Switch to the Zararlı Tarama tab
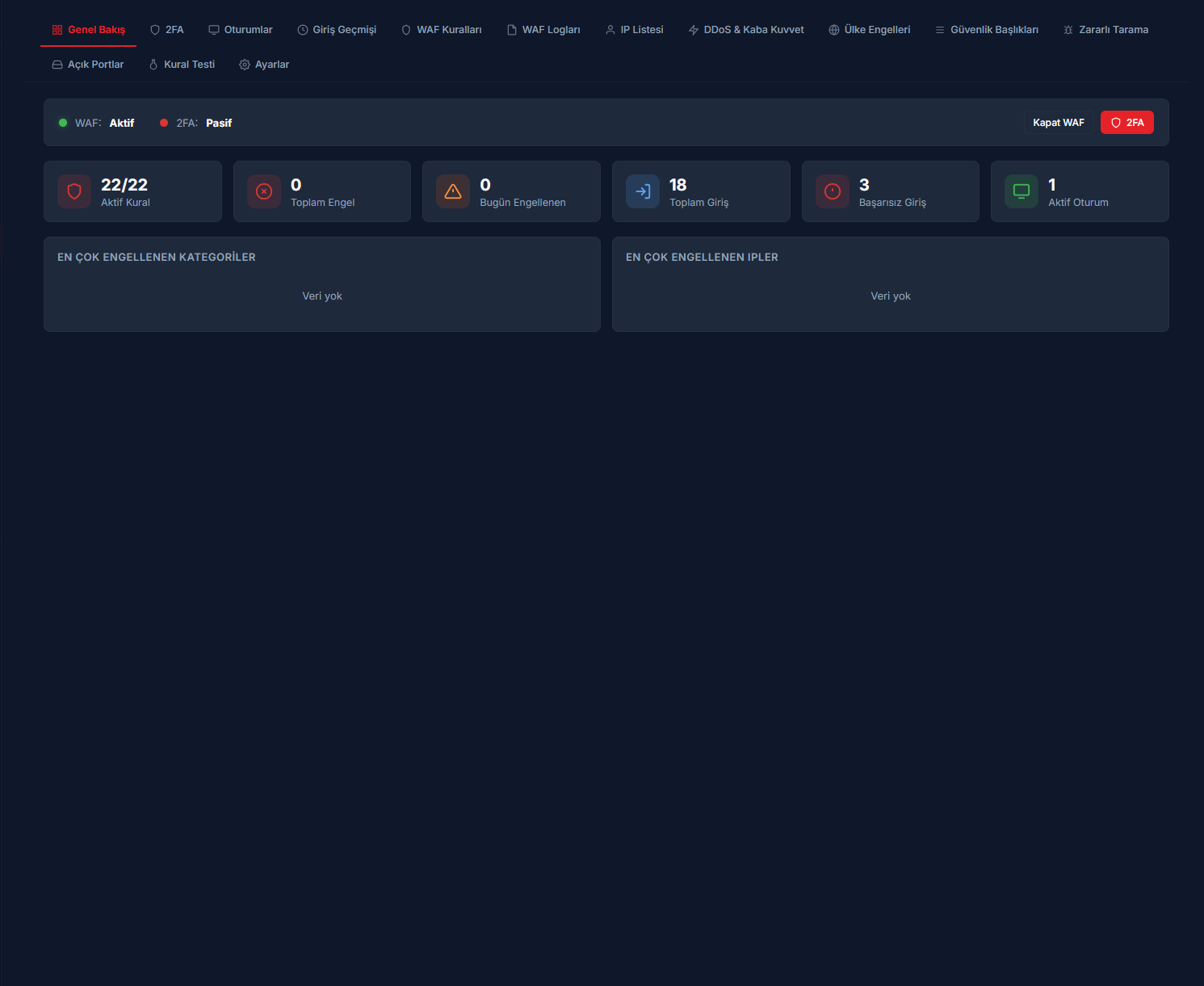Image resolution: width=1204 pixels, height=986 pixels. [1105, 30]
